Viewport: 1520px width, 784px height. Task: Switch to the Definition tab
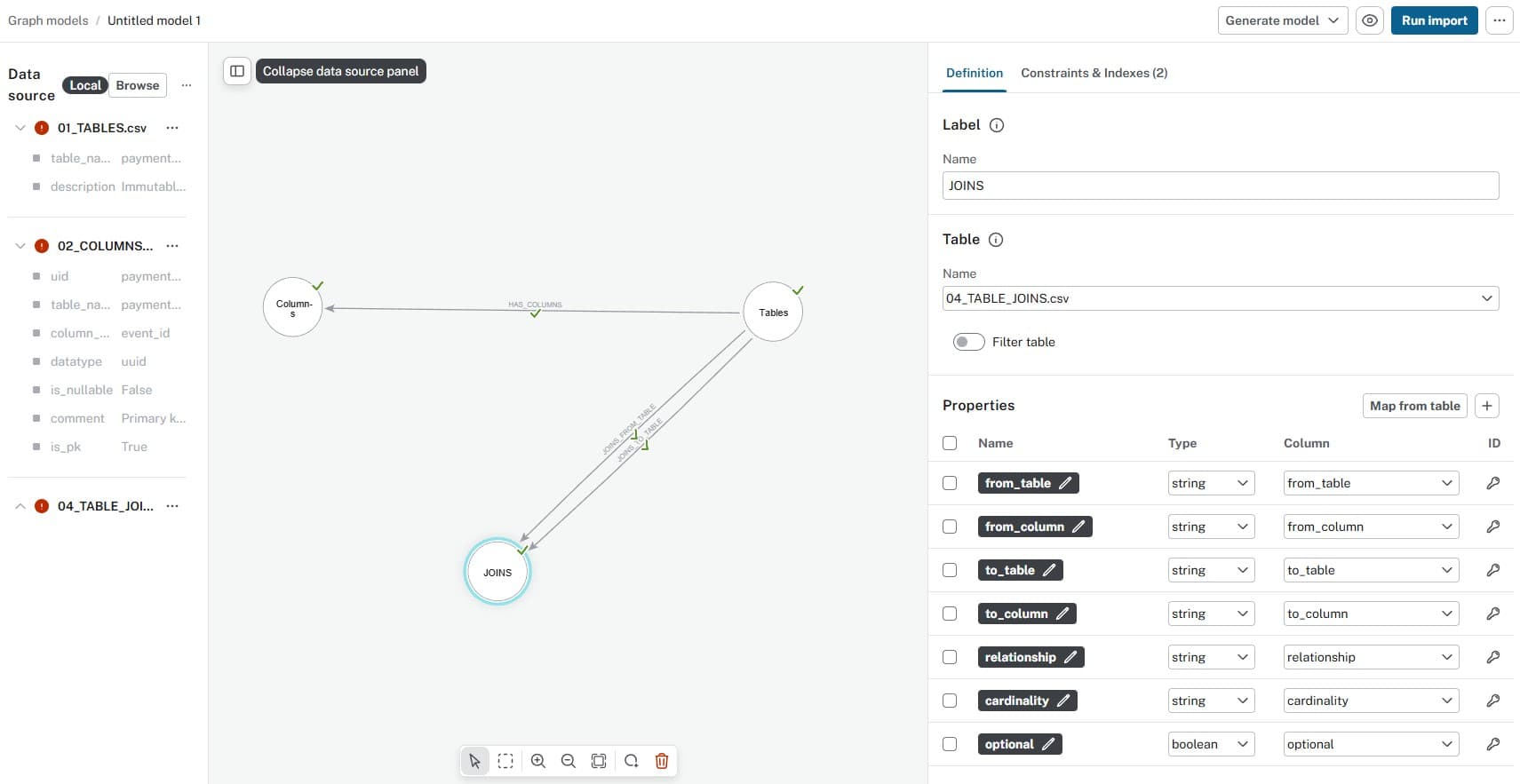(975, 73)
